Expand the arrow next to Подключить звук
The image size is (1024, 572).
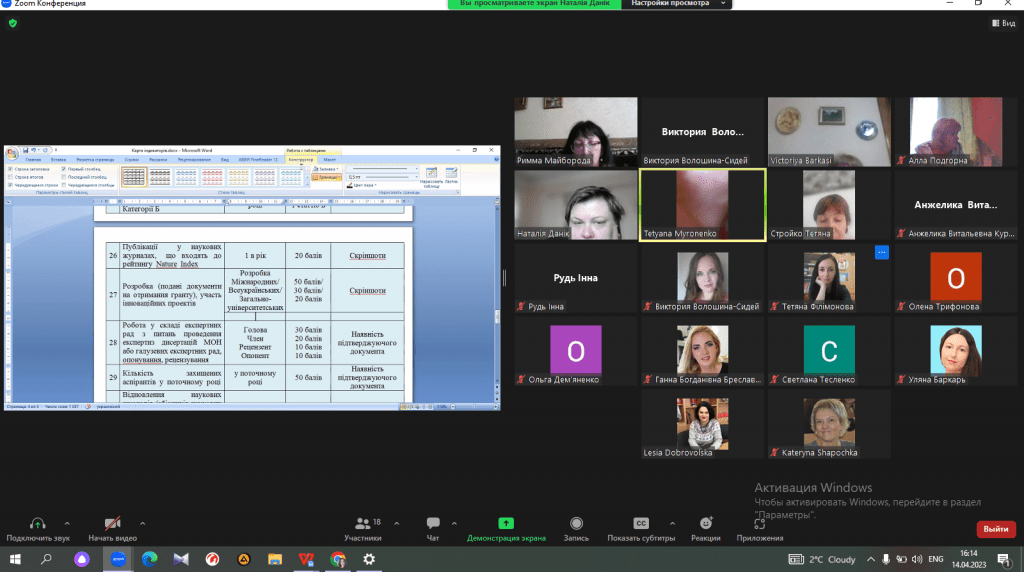pyautogui.click(x=67, y=523)
